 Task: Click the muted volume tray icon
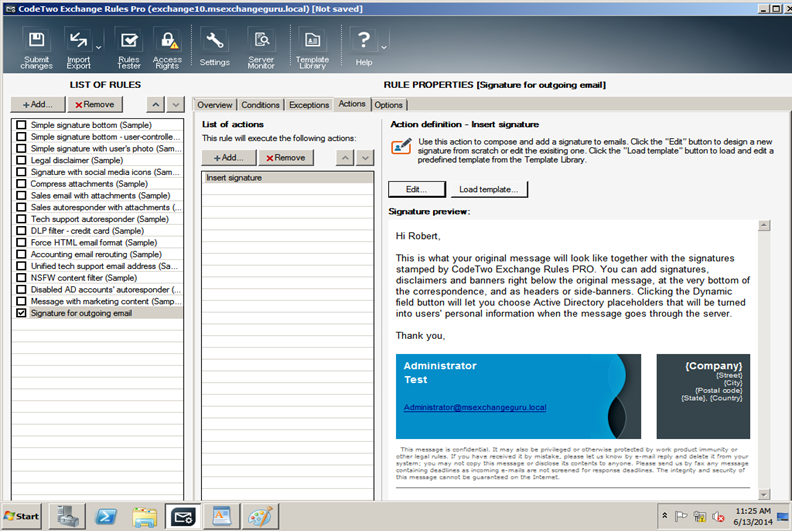[x=718, y=516]
